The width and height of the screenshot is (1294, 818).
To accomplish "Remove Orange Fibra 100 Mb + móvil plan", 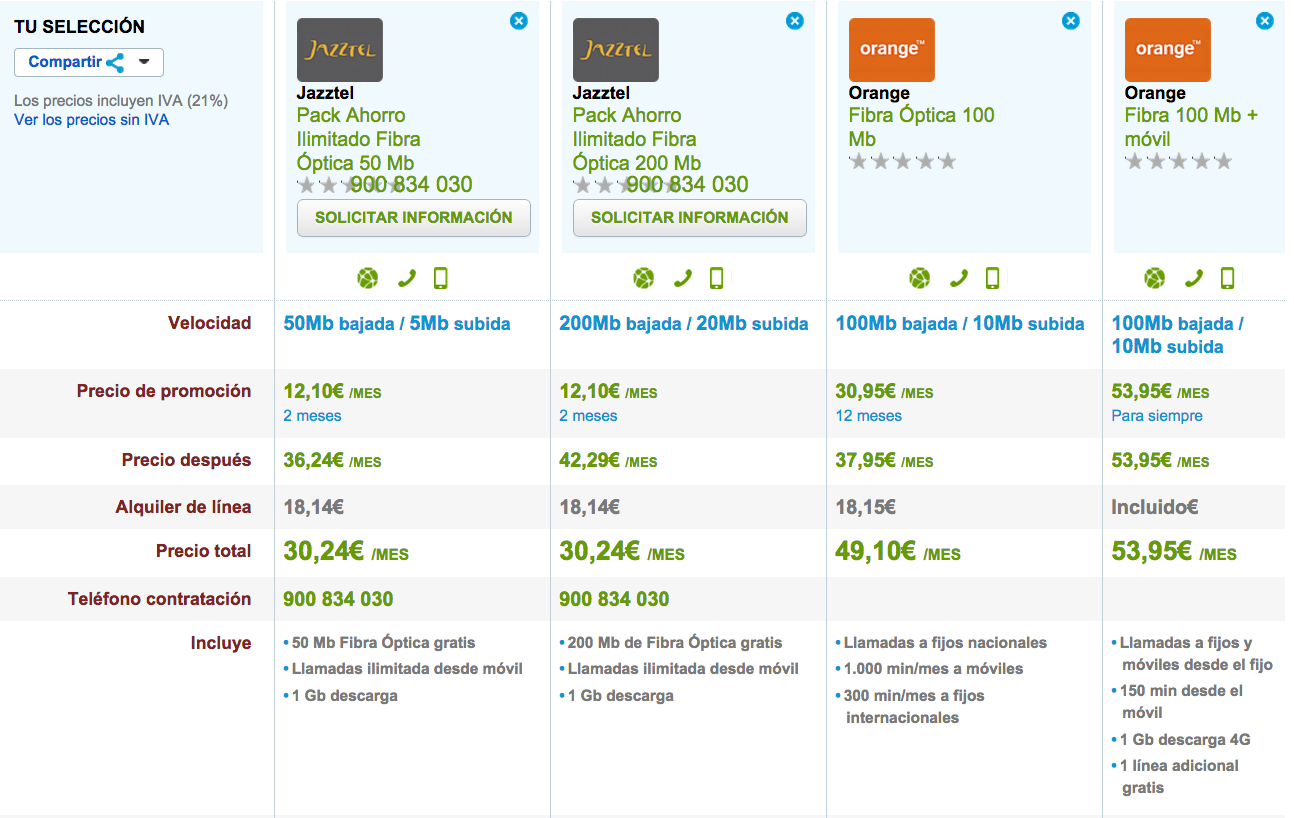I will click(1265, 20).
